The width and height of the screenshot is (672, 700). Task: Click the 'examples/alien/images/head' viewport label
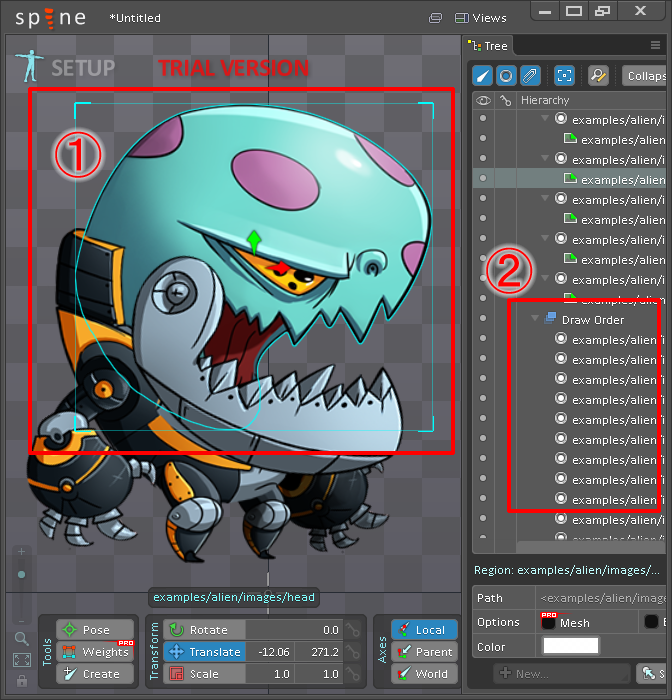pos(234,597)
